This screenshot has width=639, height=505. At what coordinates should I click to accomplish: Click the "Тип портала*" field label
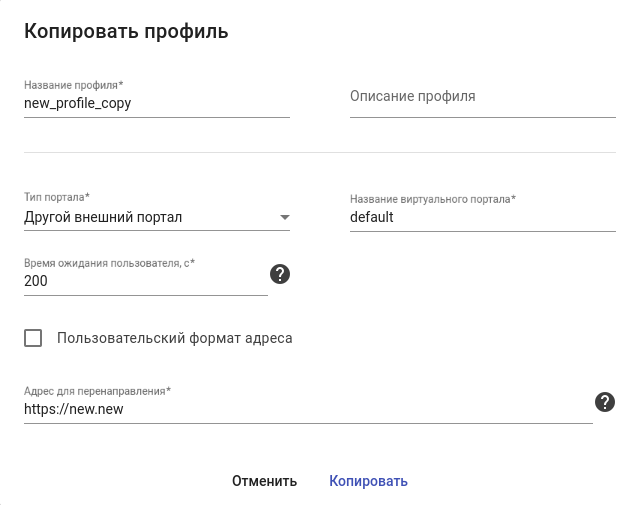coord(56,197)
